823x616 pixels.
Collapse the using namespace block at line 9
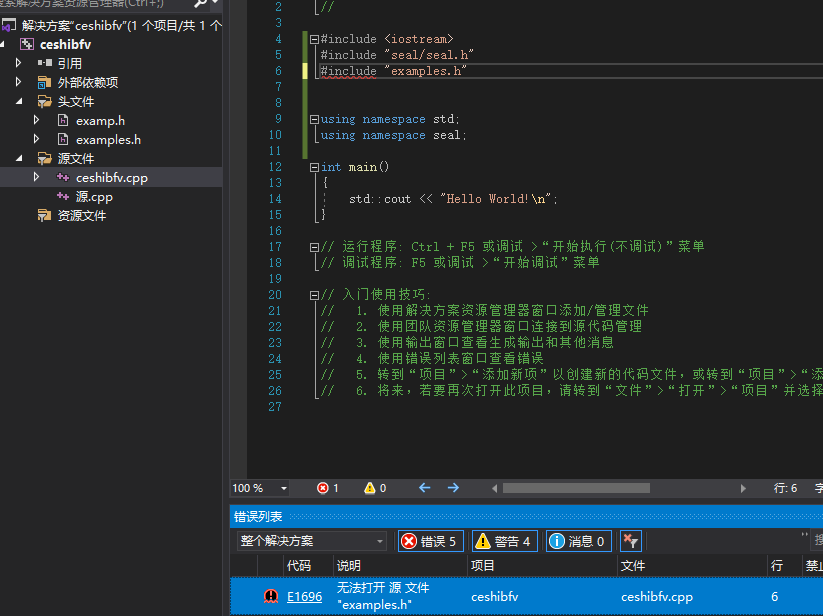click(314, 120)
